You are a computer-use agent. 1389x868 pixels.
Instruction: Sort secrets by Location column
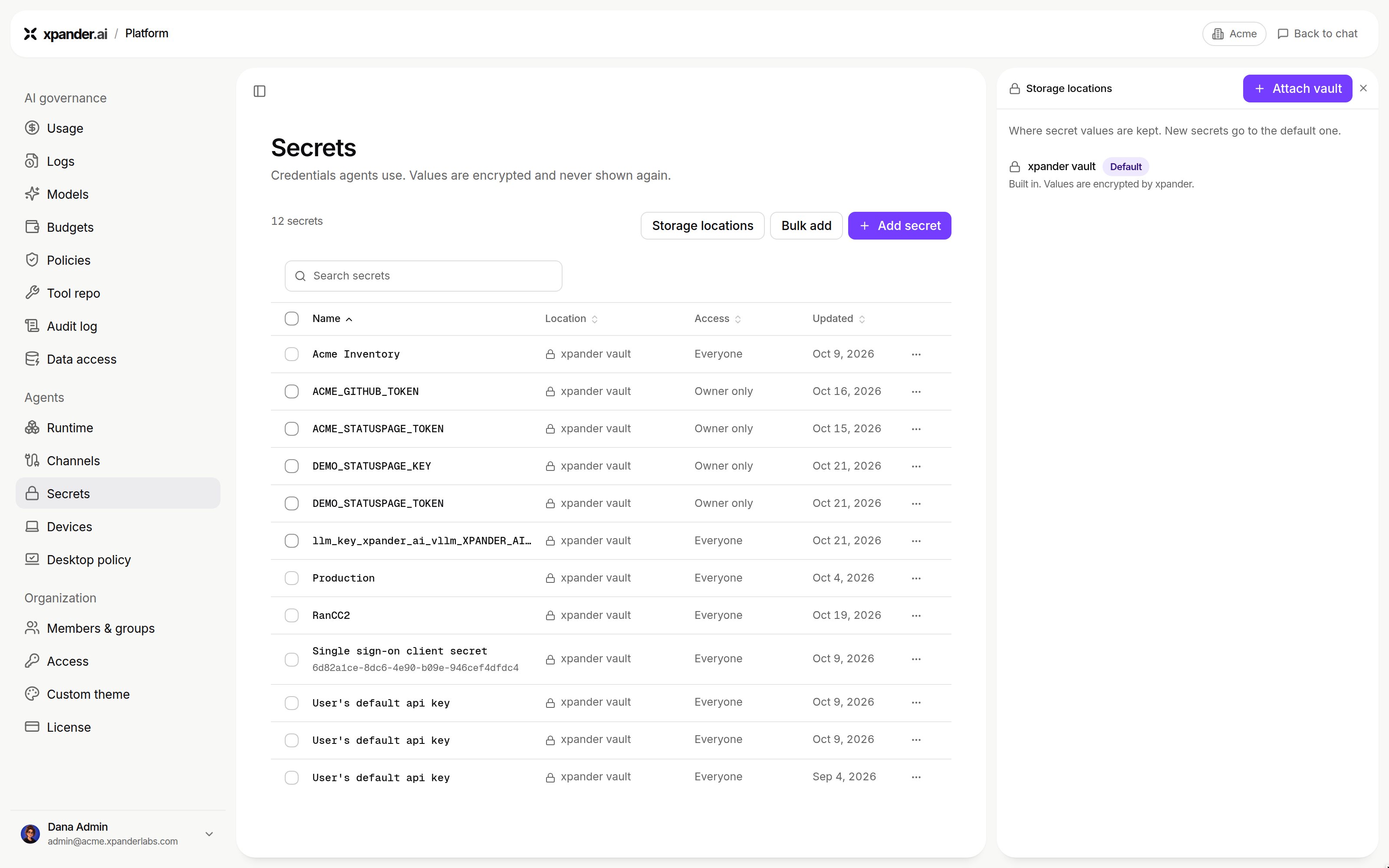click(x=572, y=319)
